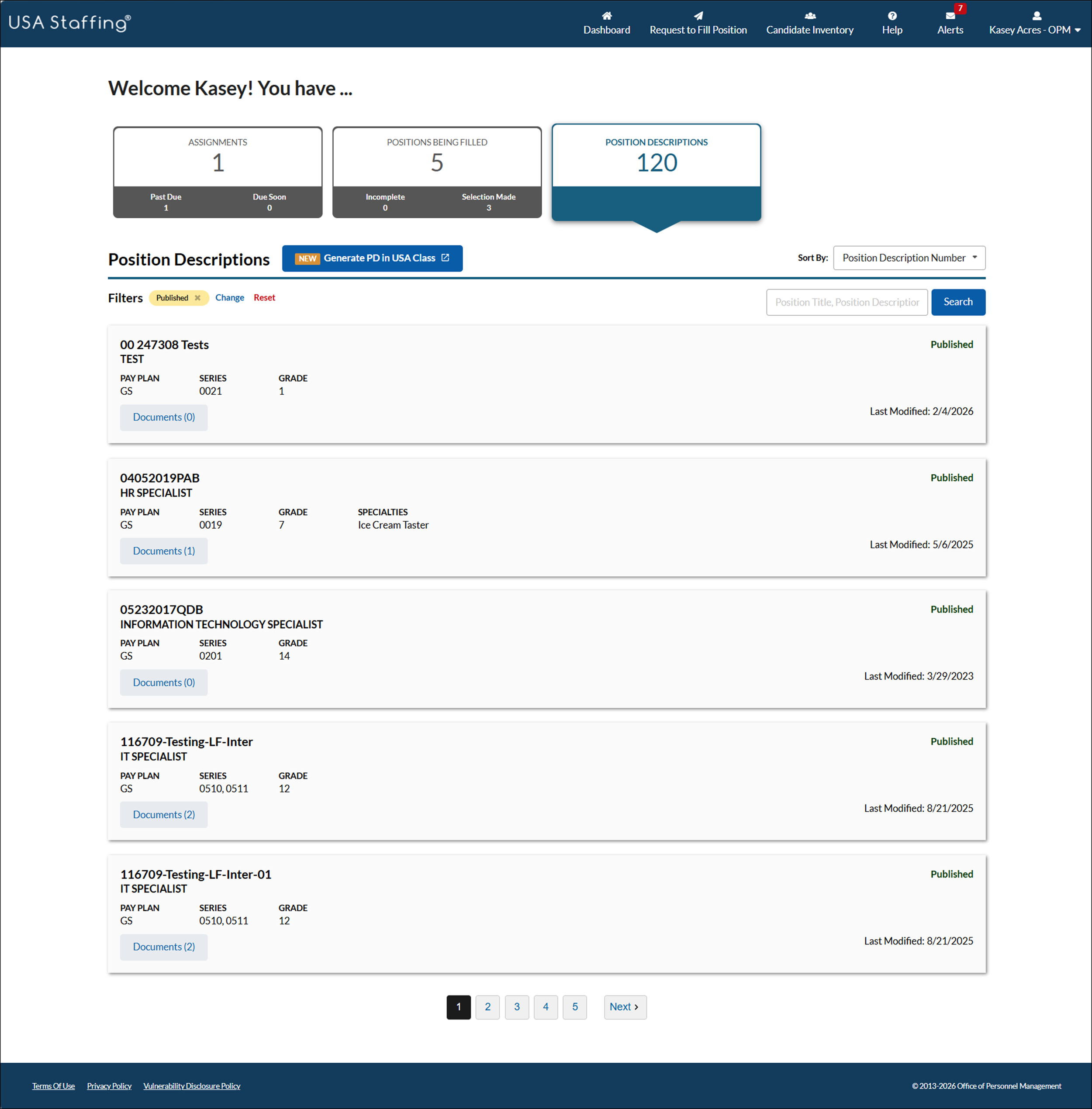Click Ice Cream Taster specialty text
Screen dimensions: 1092x1109
393,525
